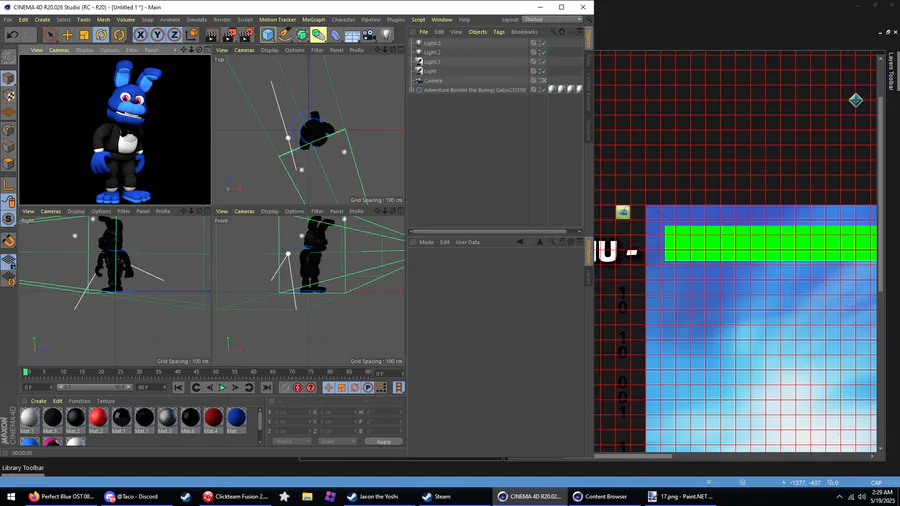Screen dimensions: 900x506
Task: Toggle the coordinate system icon
Action: pyautogui.click(x=192, y=35)
